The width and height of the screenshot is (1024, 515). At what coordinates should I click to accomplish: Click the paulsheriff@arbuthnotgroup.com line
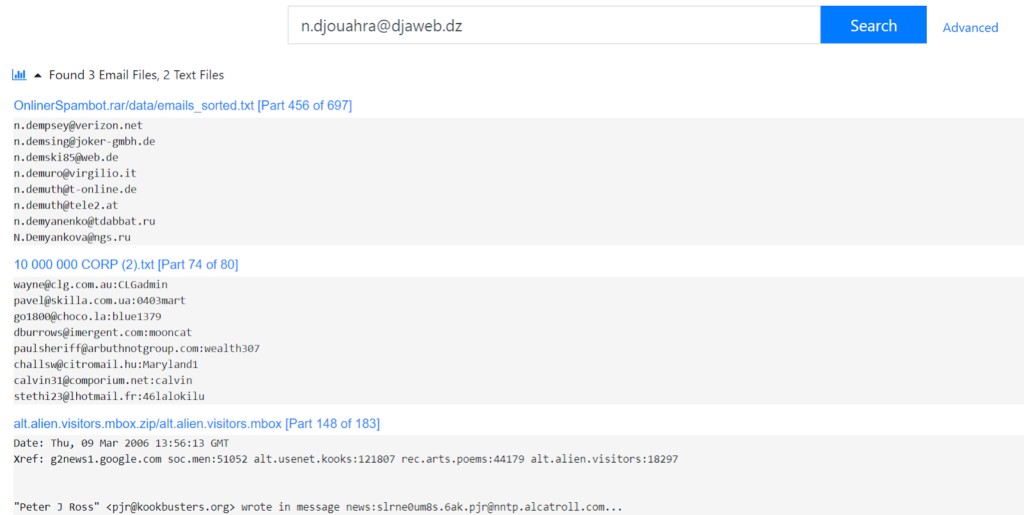tap(137, 348)
